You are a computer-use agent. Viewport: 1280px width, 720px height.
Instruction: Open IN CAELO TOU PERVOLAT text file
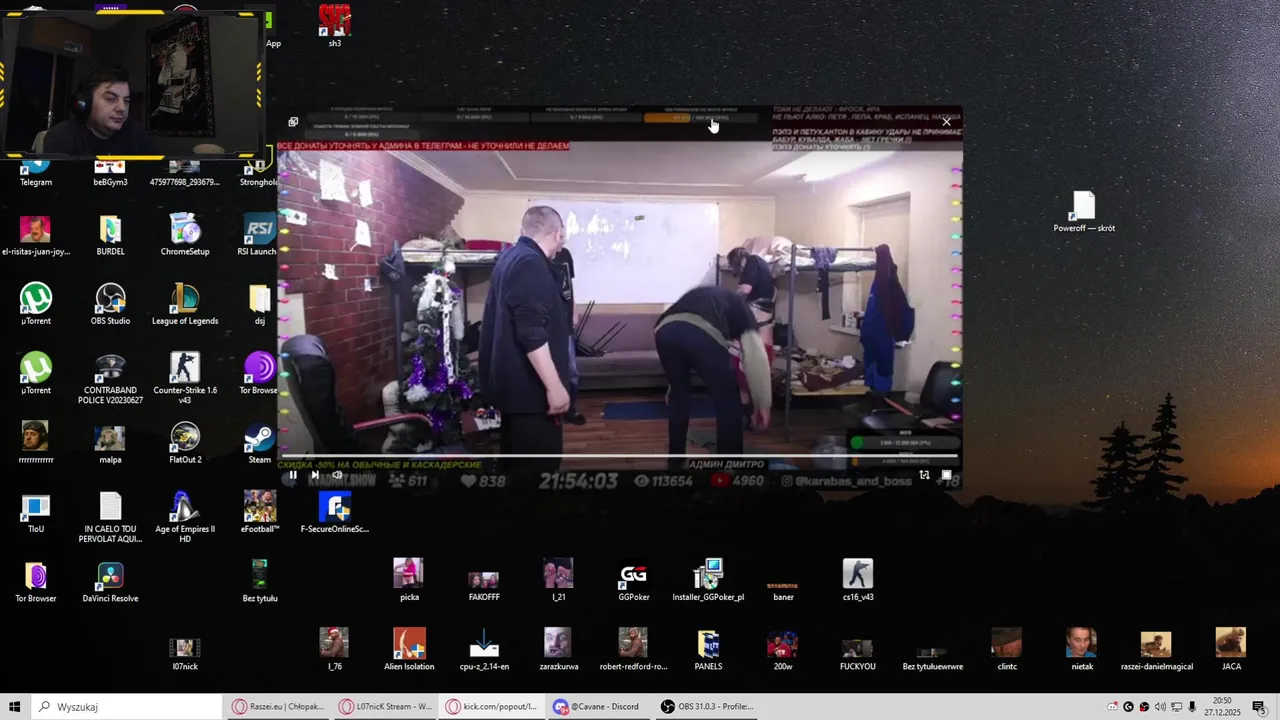point(110,518)
